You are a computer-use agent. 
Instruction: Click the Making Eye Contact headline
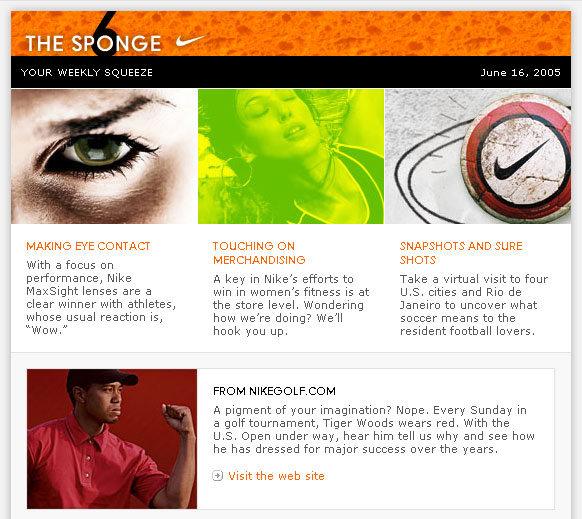88,246
